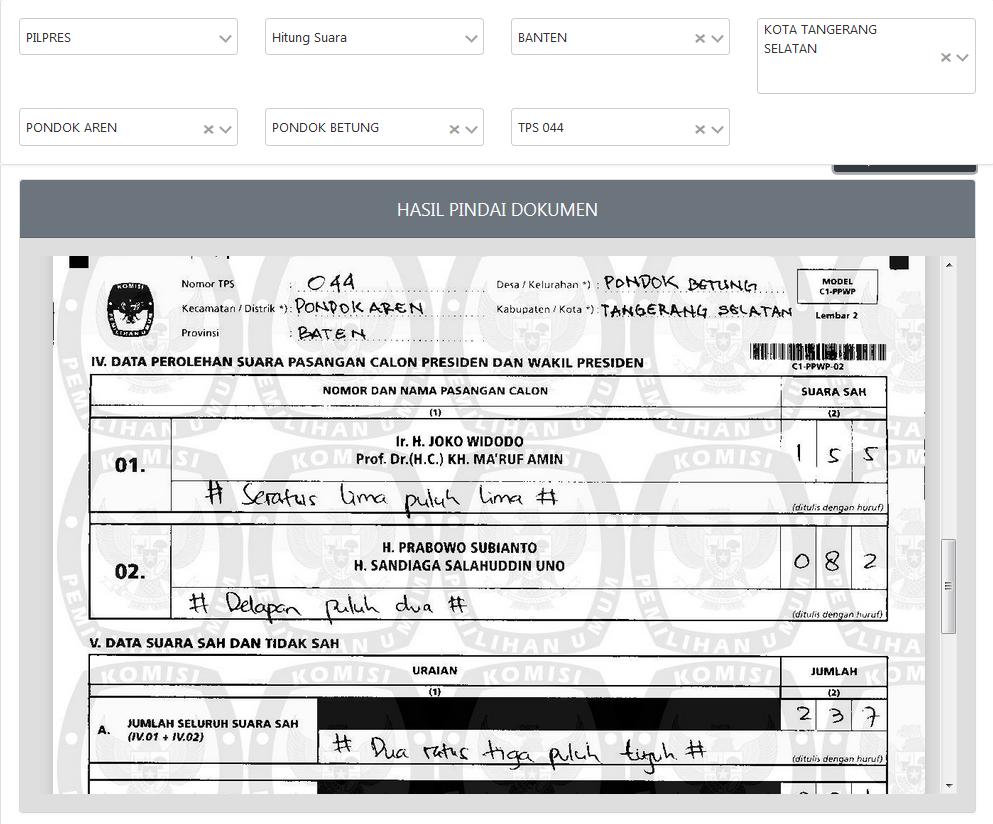Click the document viewer scrollbar thumb

coord(948,586)
